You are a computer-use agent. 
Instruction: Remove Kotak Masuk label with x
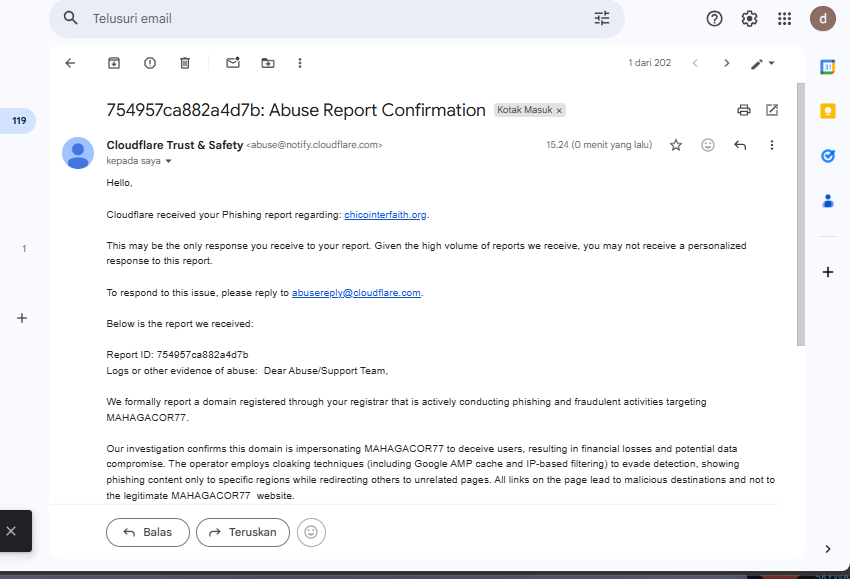[559, 111]
